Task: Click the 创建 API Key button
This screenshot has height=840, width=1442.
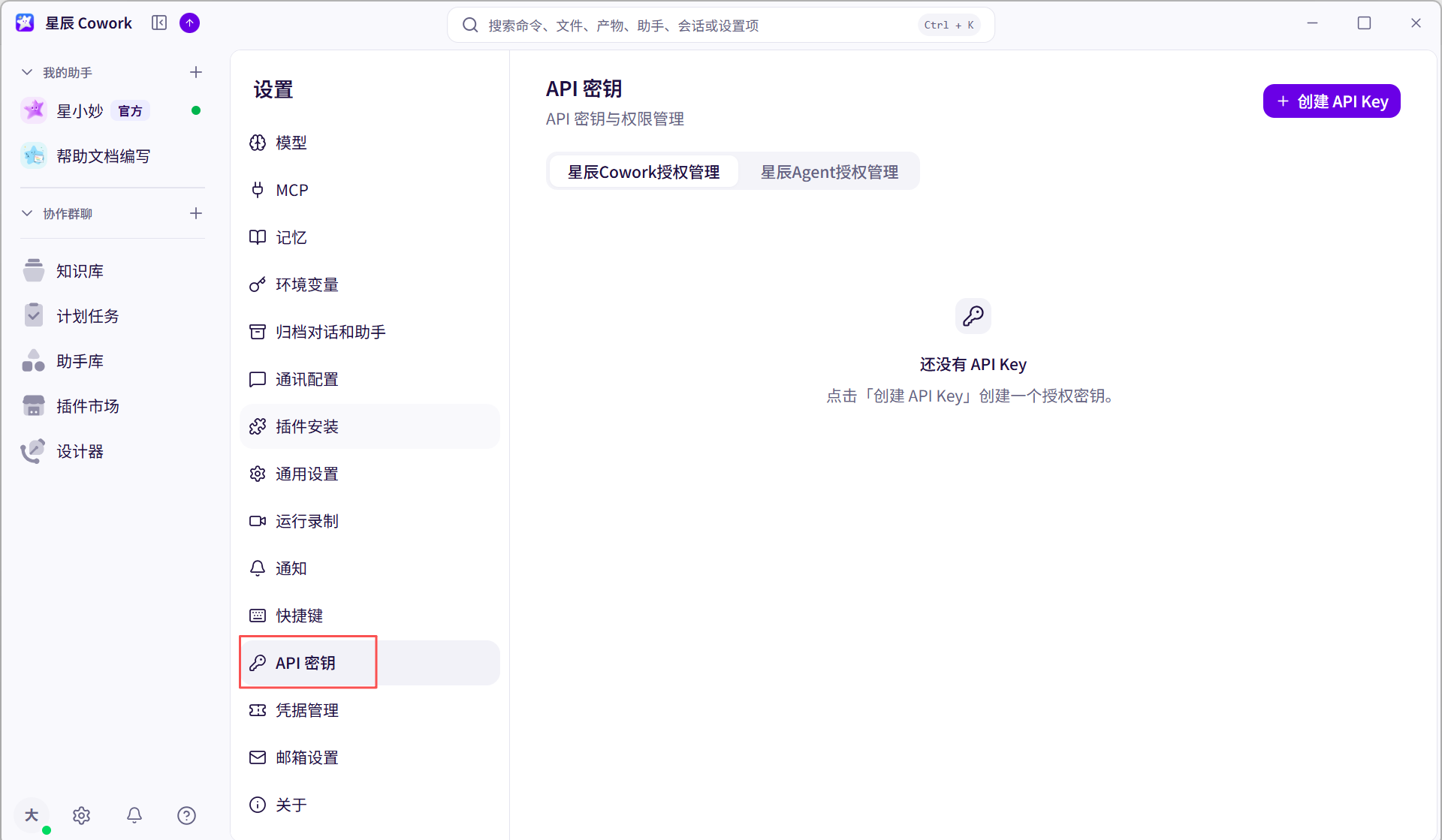Action: click(x=1332, y=101)
